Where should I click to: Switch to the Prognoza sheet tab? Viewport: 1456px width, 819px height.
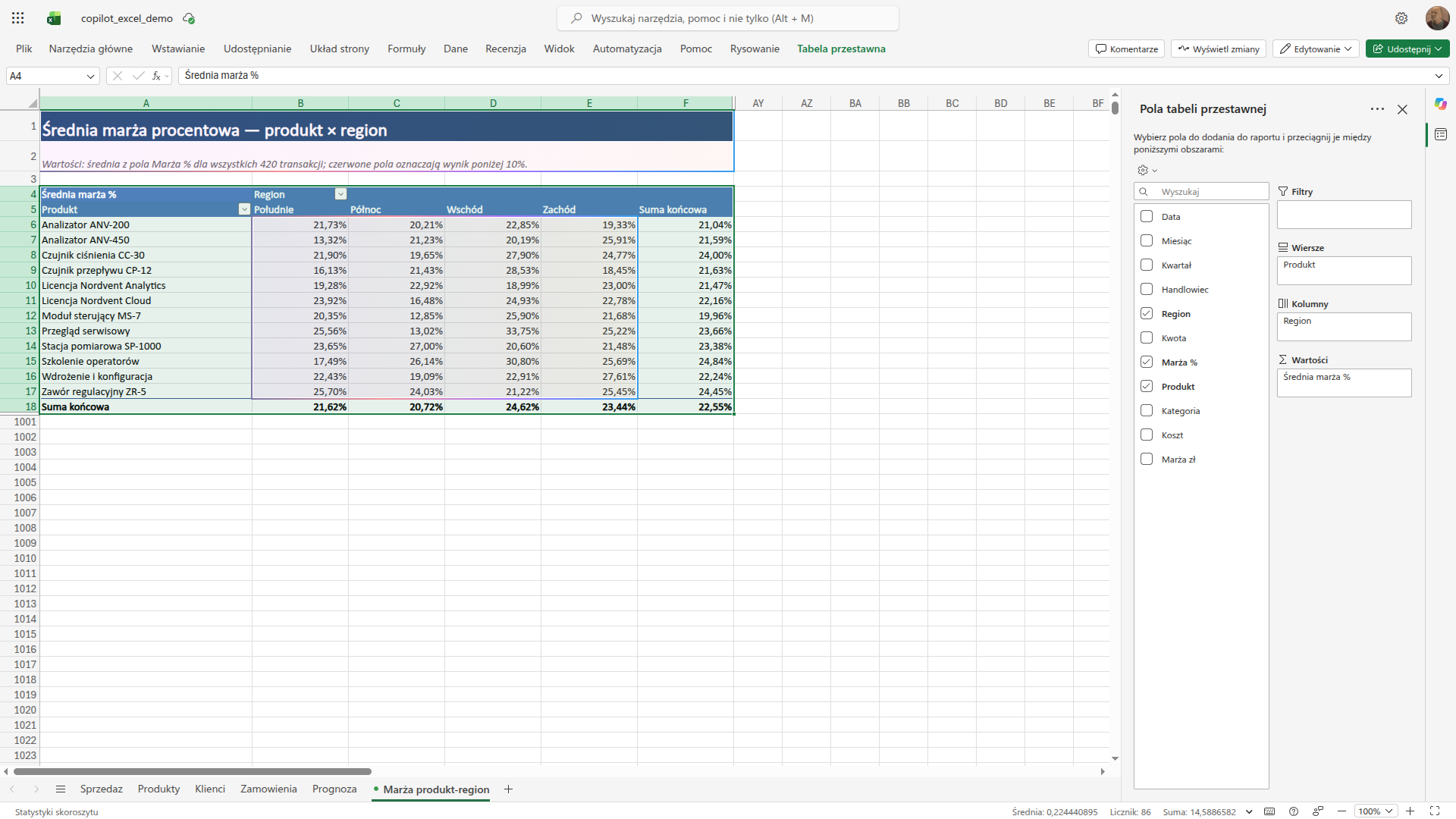(334, 789)
